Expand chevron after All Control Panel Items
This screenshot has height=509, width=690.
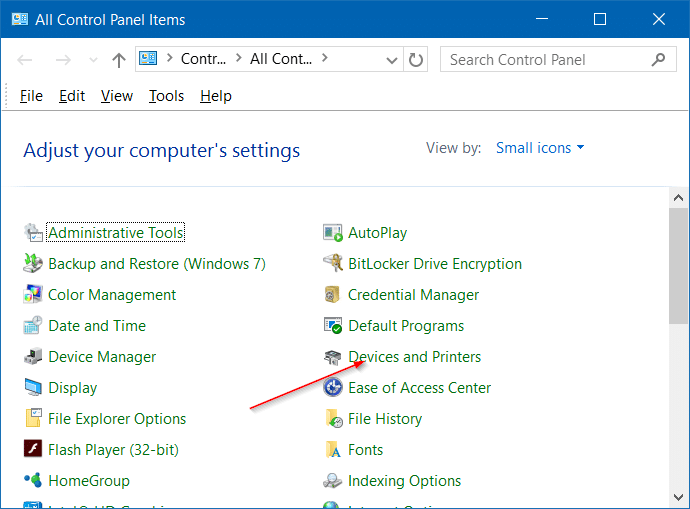[x=325, y=58]
